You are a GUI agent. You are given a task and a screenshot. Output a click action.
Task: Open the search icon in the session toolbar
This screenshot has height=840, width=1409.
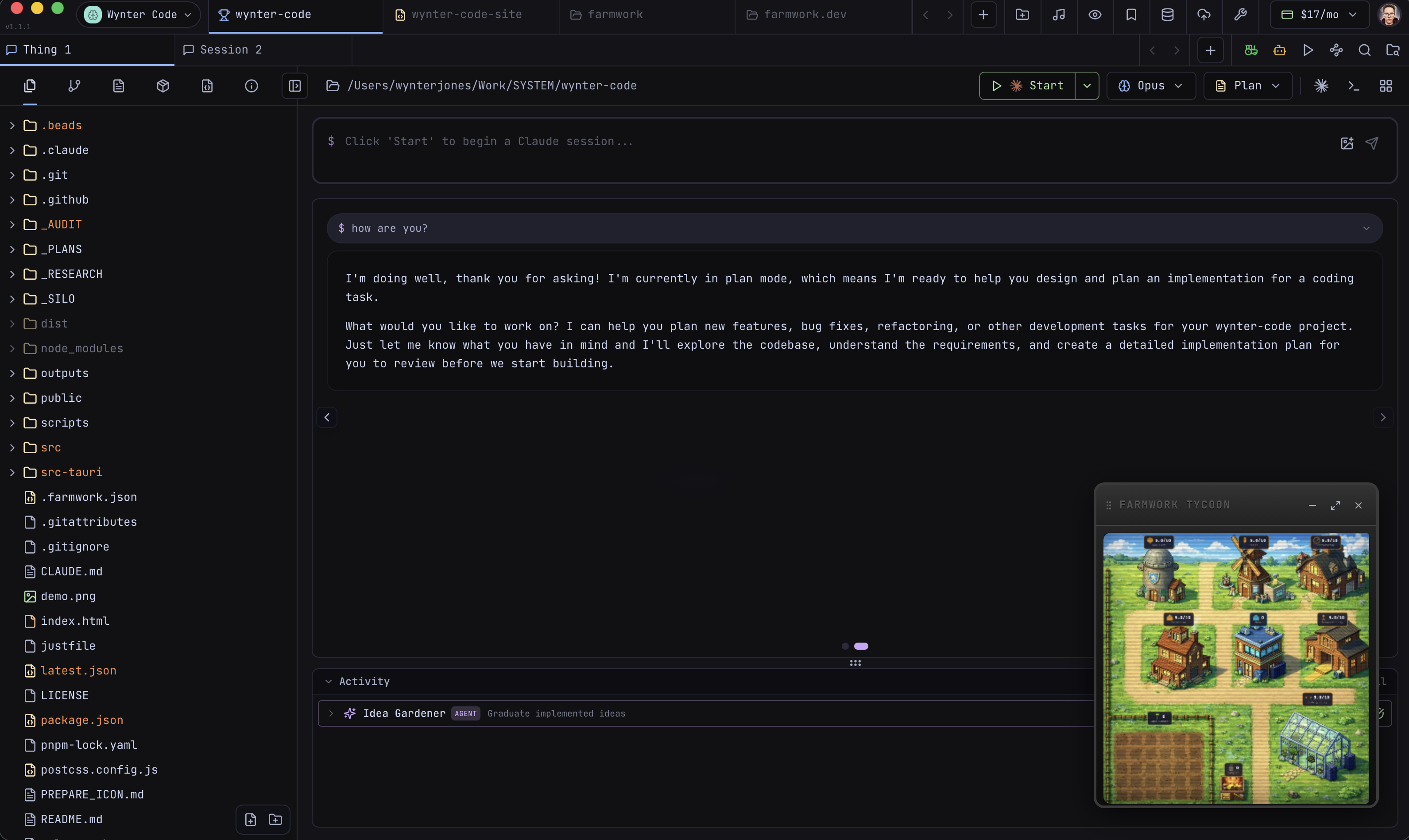[1364, 50]
